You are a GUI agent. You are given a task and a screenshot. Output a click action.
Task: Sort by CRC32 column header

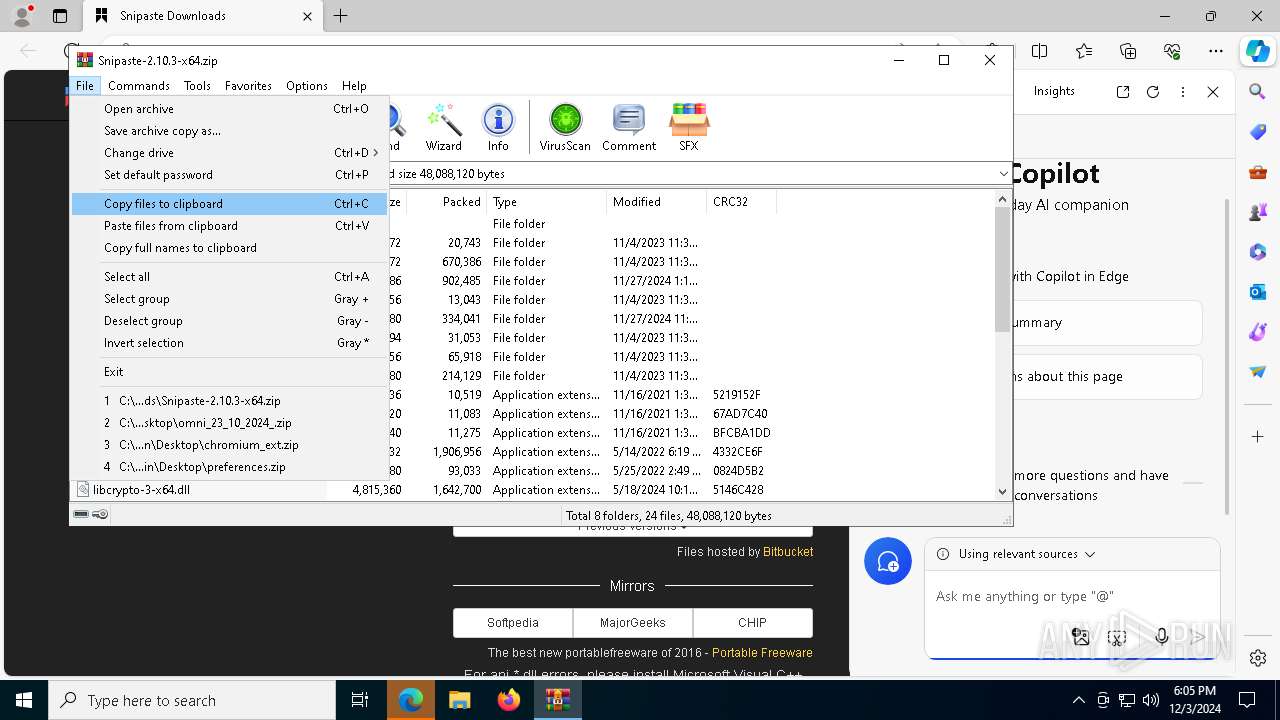[741, 202]
